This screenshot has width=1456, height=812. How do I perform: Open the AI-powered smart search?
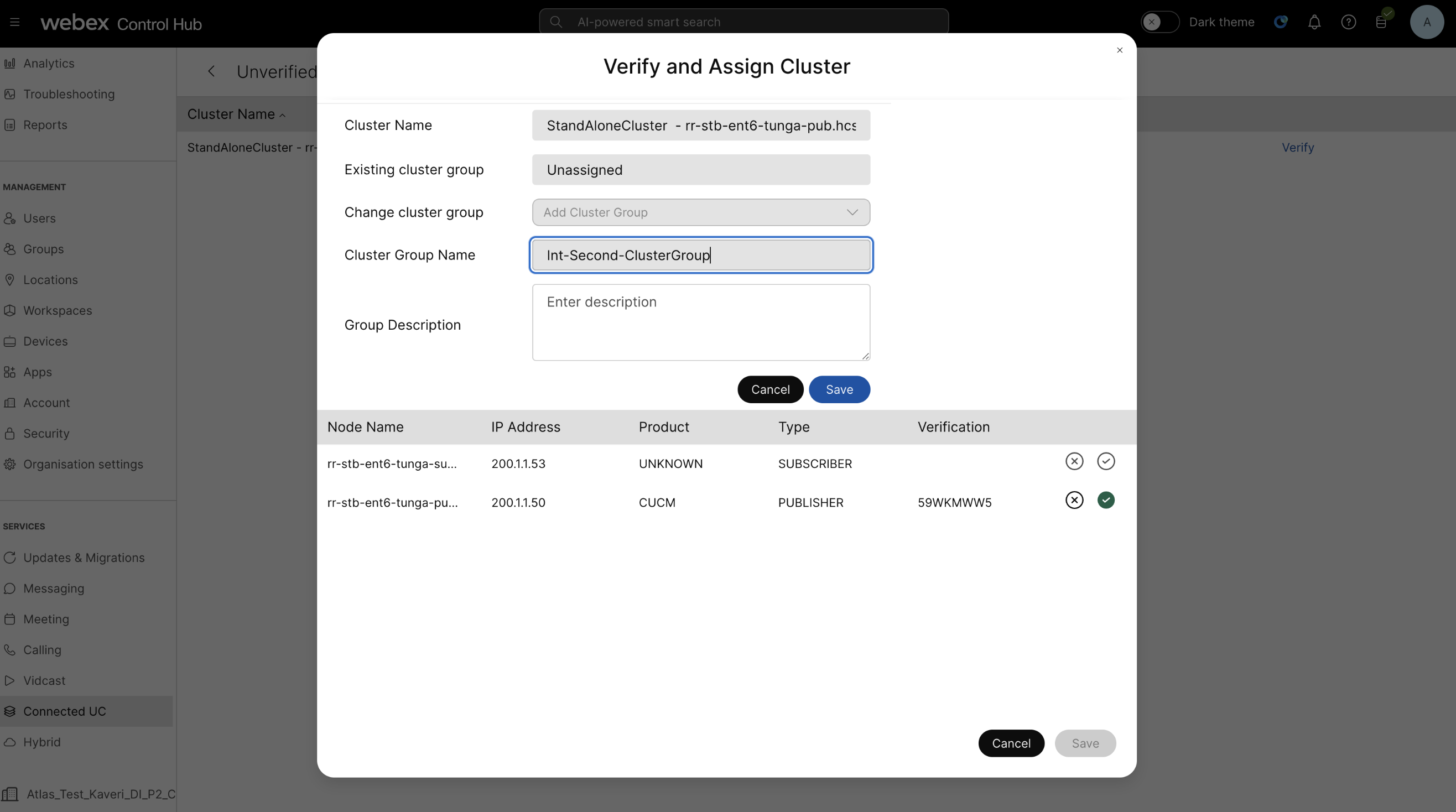[x=743, y=22]
